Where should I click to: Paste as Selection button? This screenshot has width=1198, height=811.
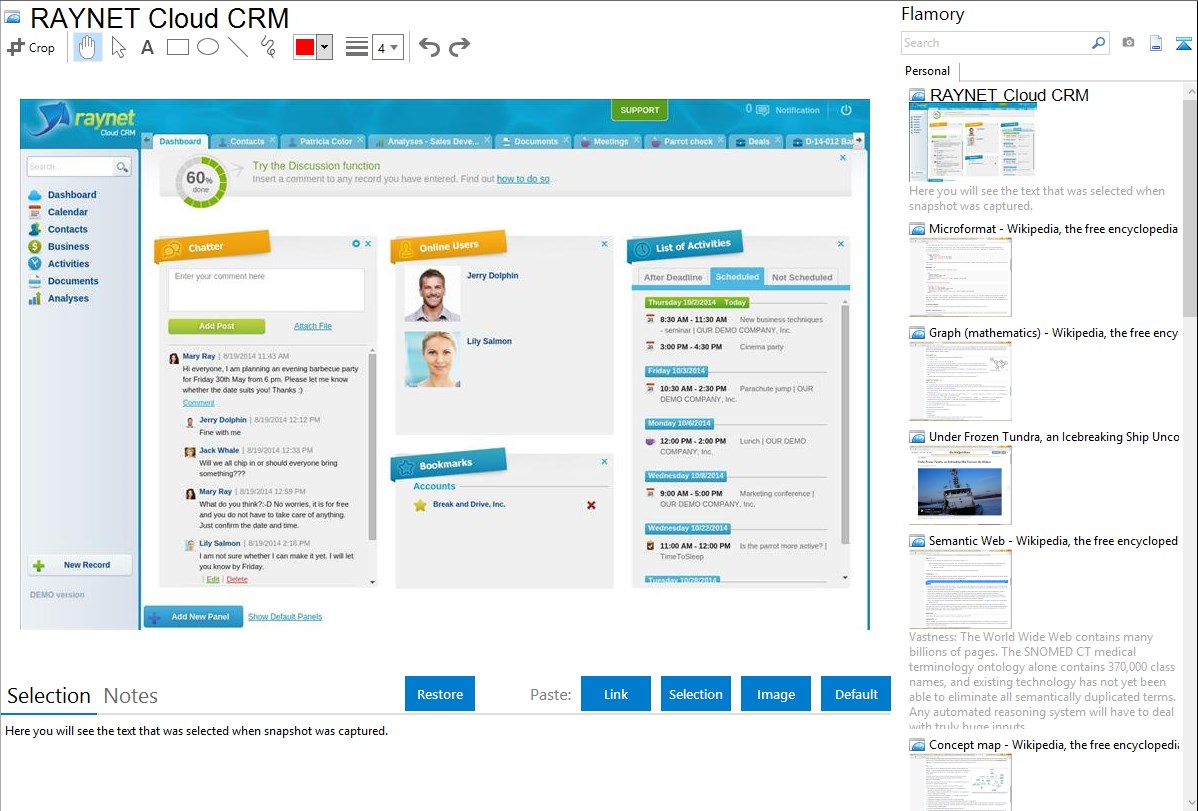(695, 694)
